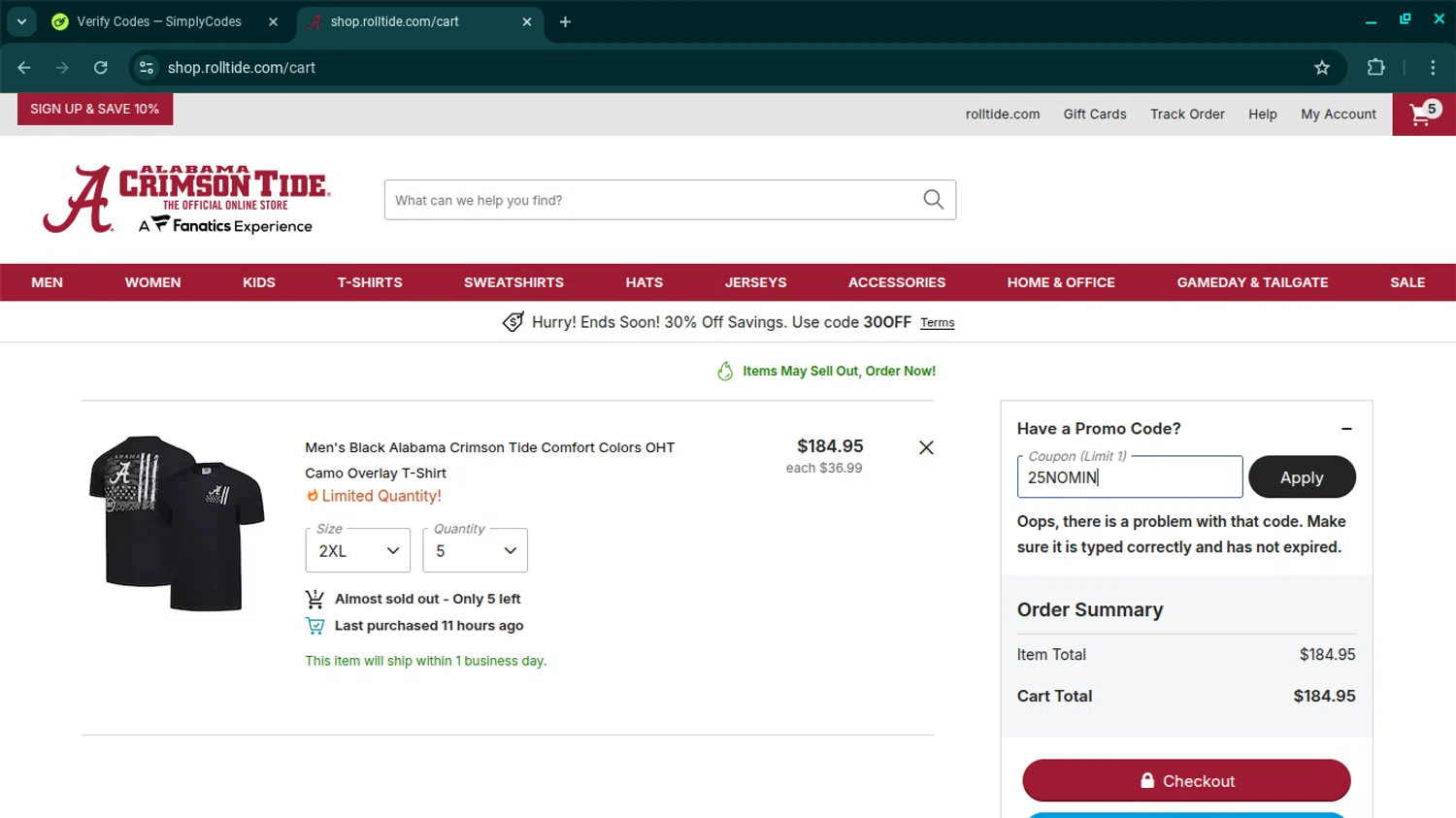The image size is (1456, 818).
Task: Open the HATS menu
Action: coord(645,282)
